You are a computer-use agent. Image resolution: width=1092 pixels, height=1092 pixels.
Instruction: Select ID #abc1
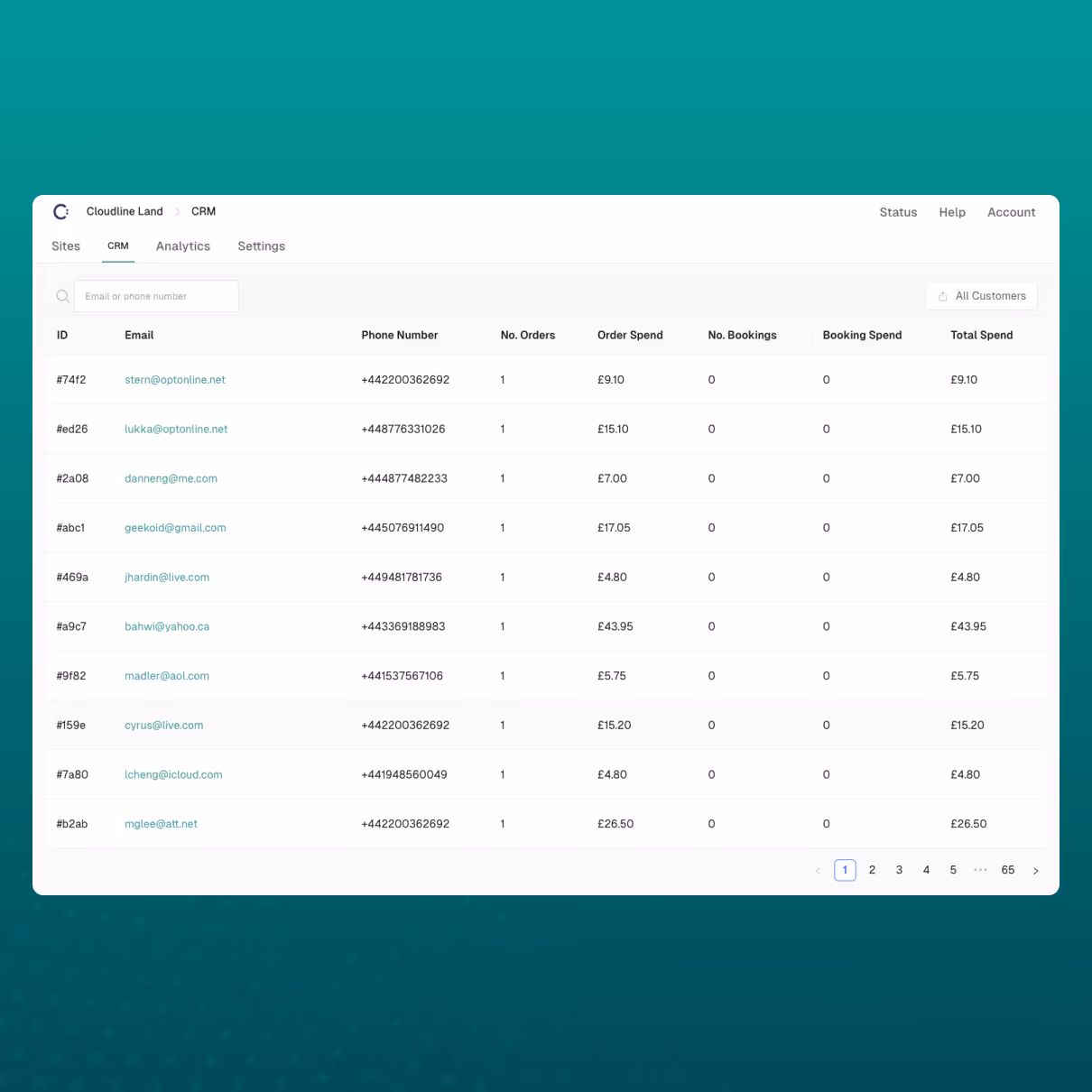pos(70,528)
